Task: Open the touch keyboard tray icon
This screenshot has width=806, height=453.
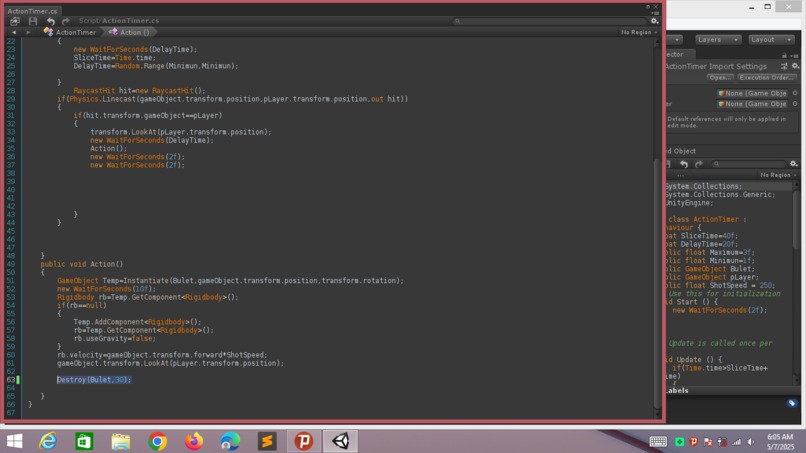Action: pos(658,441)
